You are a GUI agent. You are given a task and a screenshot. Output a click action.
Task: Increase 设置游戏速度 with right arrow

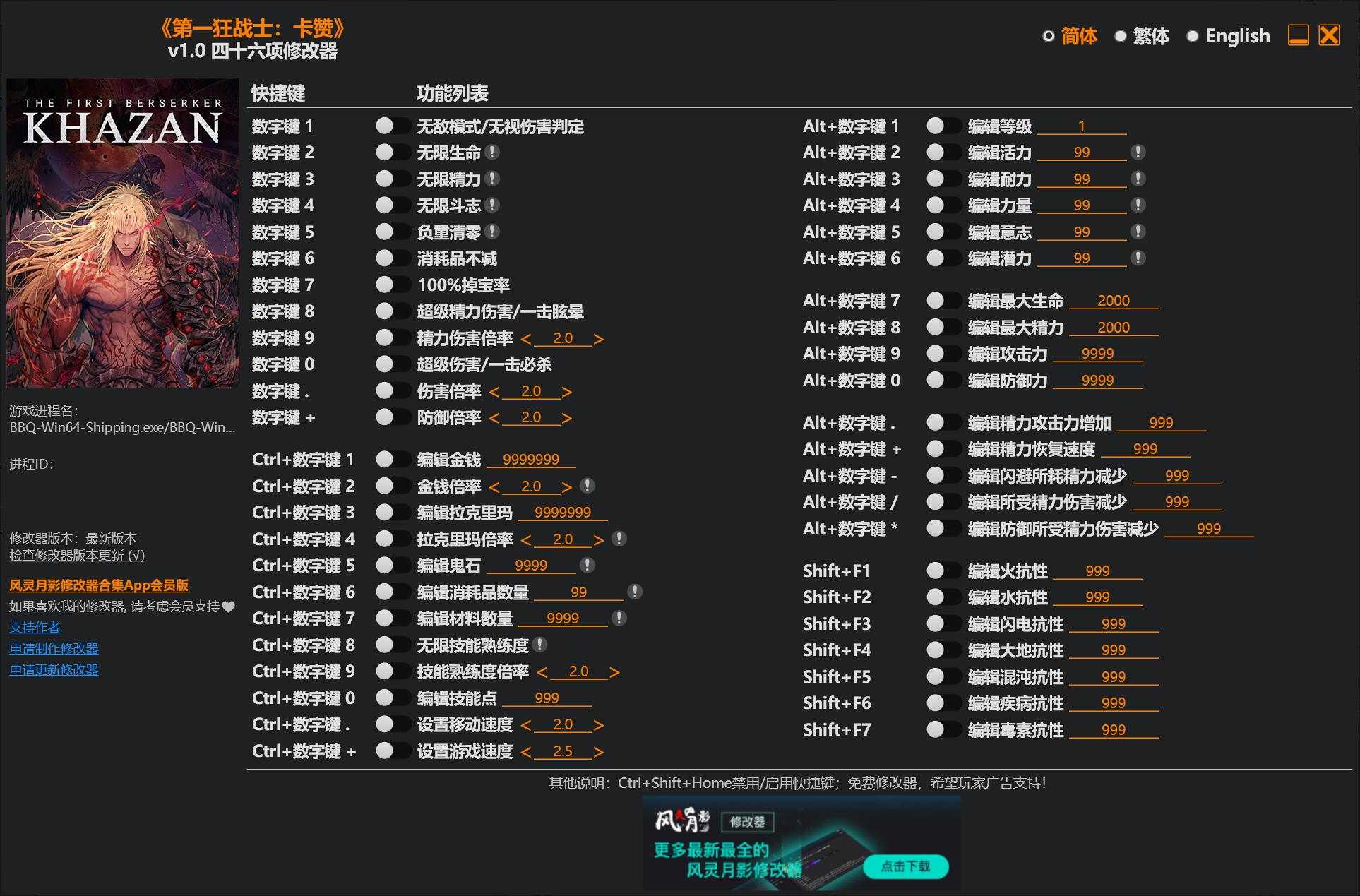(599, 752)
